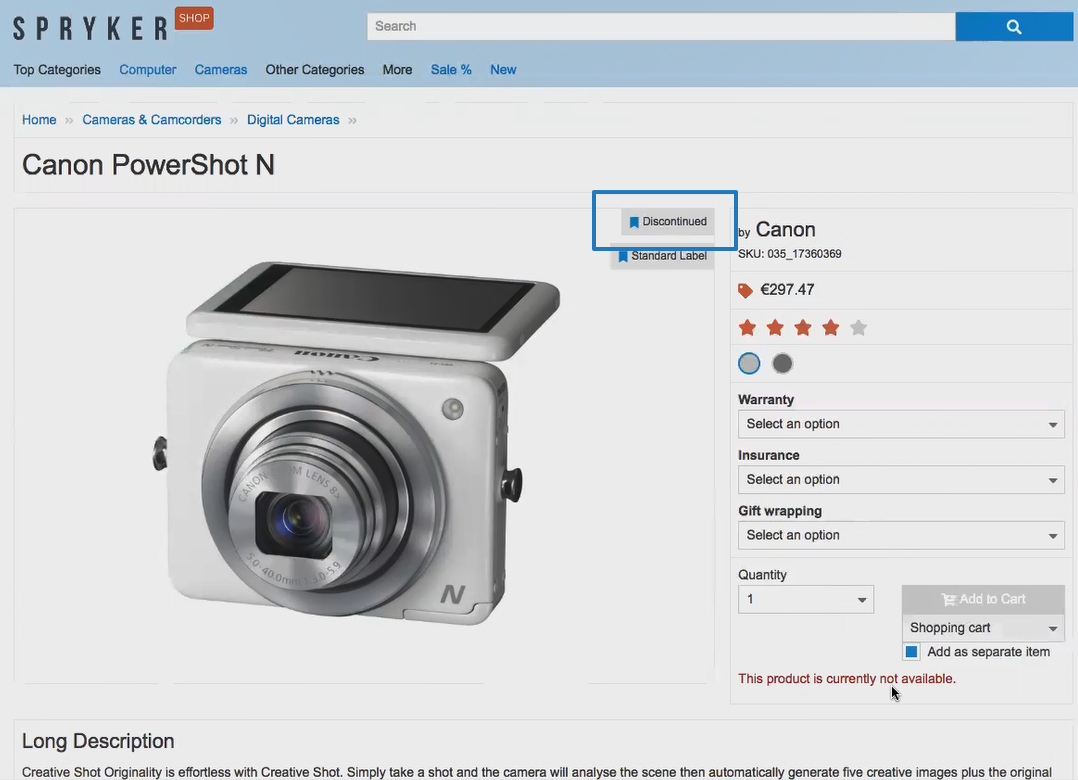The width and height of the screenshot is (1078, 780).
Task: Rate one star
Action: click(747, 328)
